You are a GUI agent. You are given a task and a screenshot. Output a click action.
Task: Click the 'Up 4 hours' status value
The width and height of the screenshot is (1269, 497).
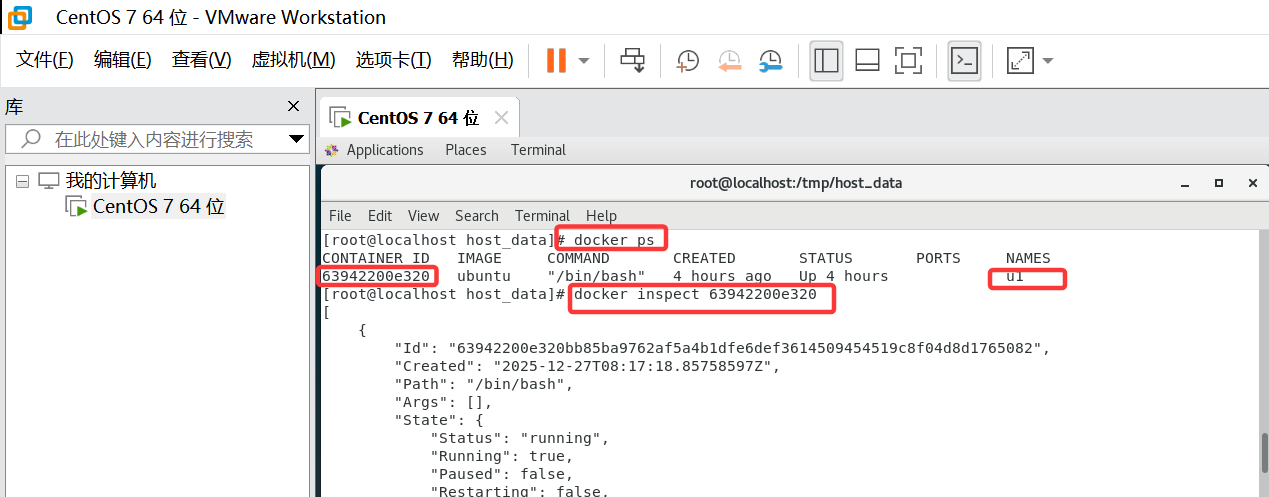(x=843, y=276)
